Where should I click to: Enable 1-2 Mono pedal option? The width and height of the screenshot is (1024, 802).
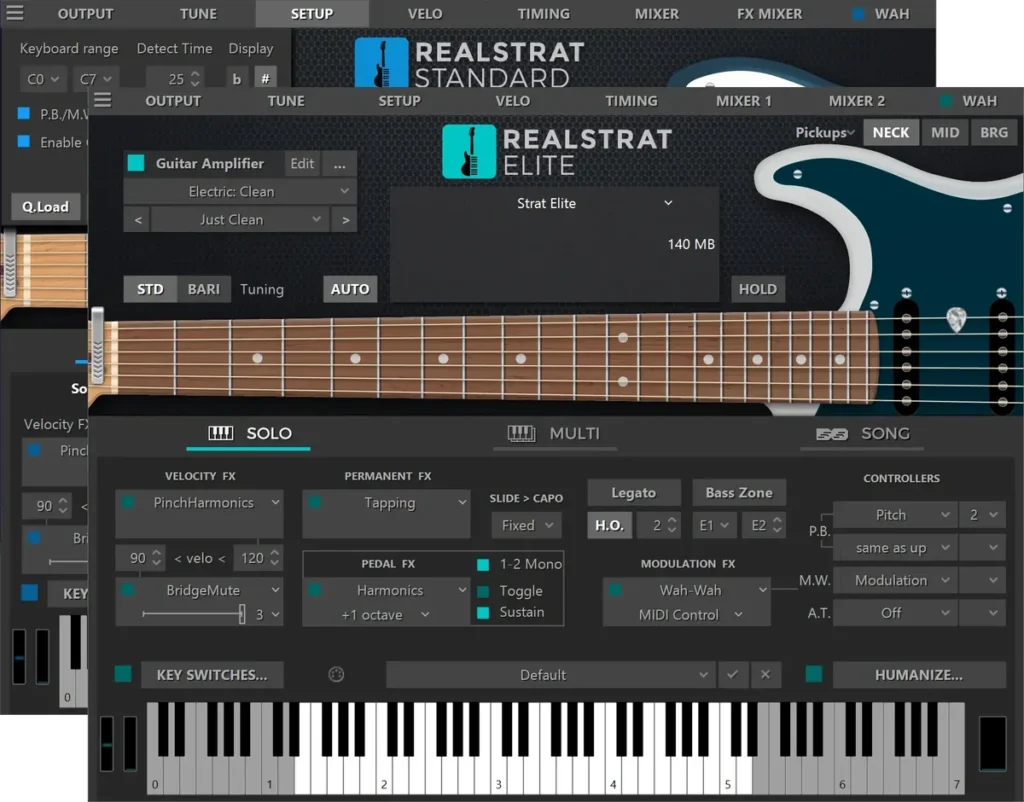(x=483, y=564)
